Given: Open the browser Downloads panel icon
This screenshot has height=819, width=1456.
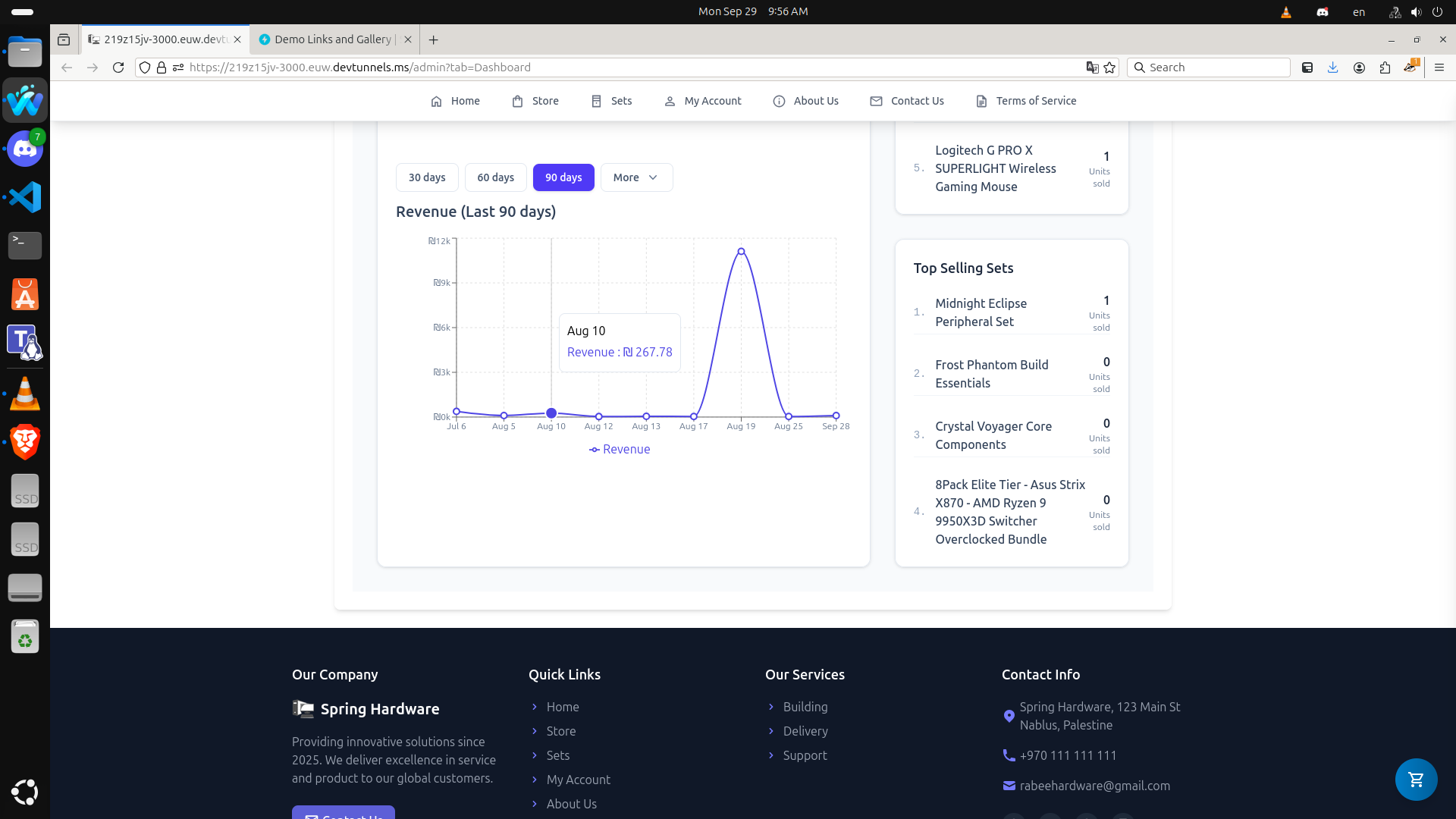Looking at the screenshot, I should pos(1332,67).
